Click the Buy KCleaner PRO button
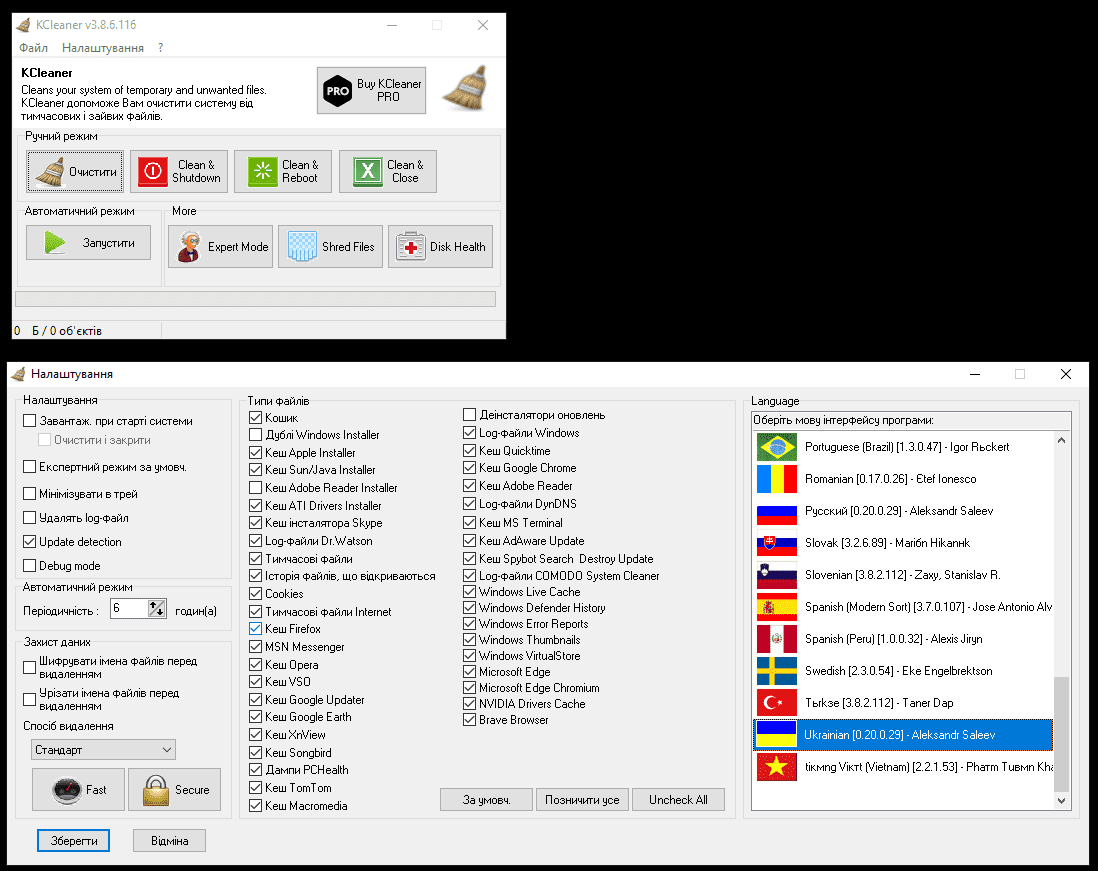1098x871 pixels. pyautogui.click(x=371, y=90)
